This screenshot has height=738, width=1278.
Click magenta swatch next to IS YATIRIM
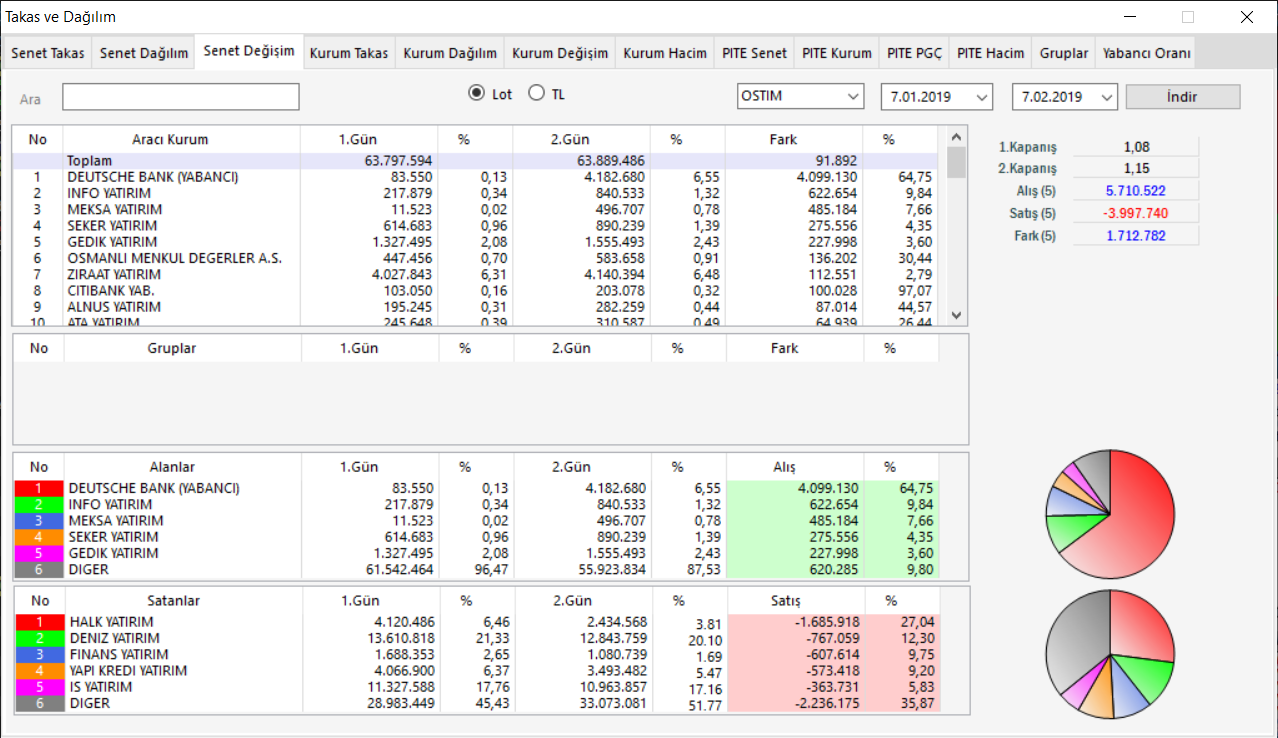coord(38,687)
